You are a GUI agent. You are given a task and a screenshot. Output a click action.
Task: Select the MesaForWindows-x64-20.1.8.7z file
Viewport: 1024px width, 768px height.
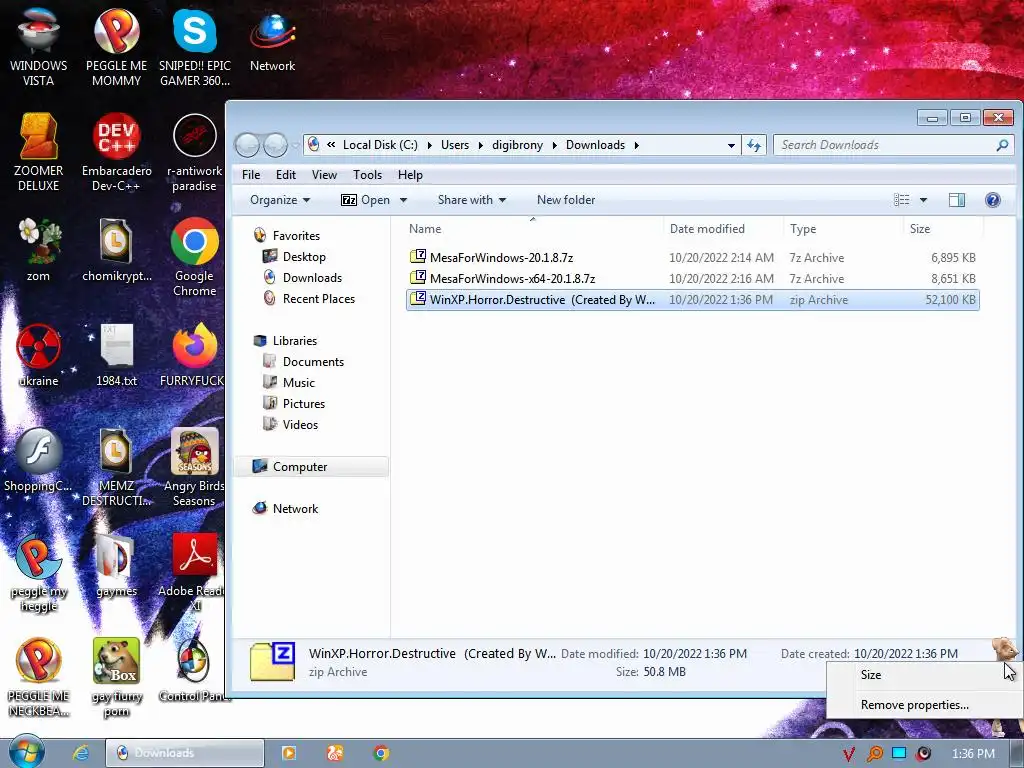click(692, 278)
